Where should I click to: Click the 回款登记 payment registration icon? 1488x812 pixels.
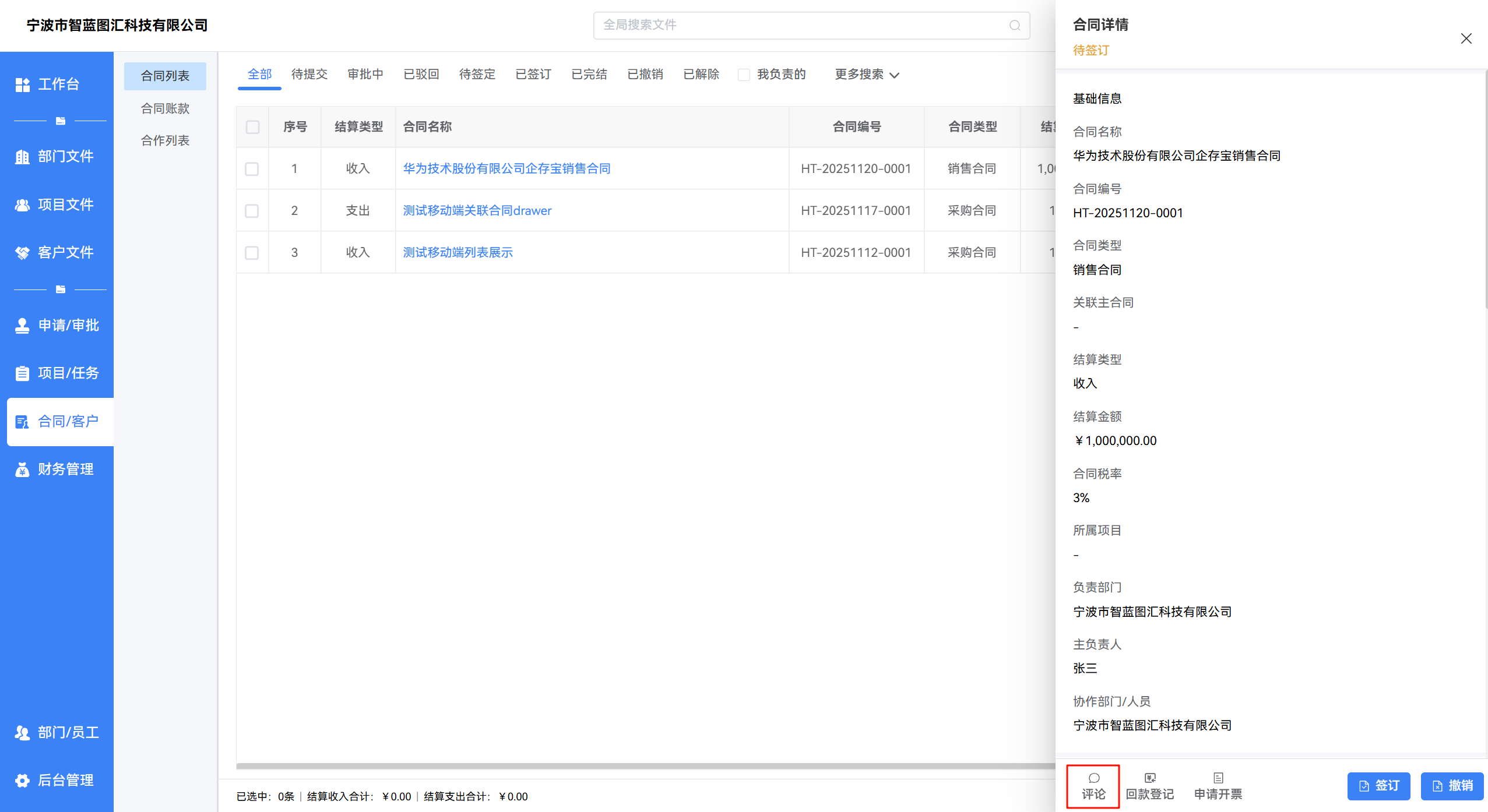pyautogui.click(x=1149, y=779)
